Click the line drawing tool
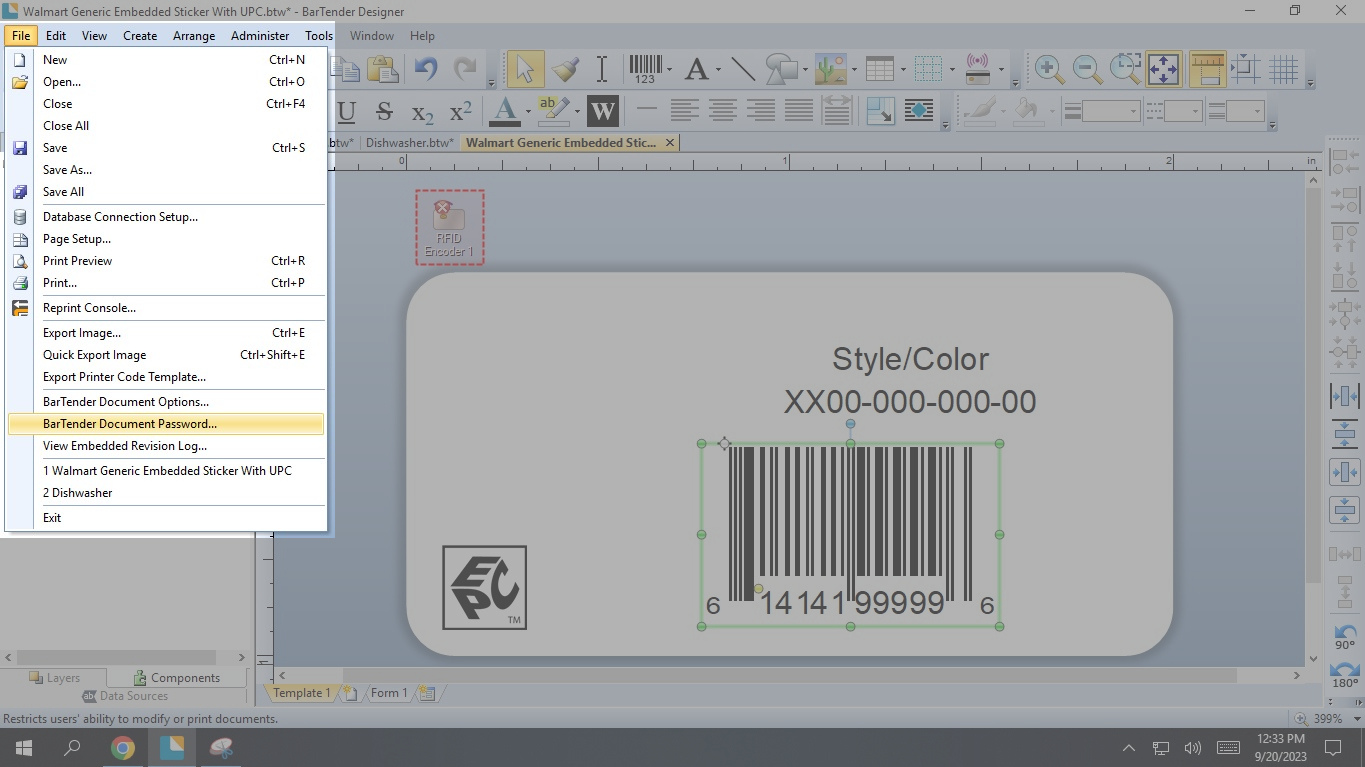 [x=743, y=69]
